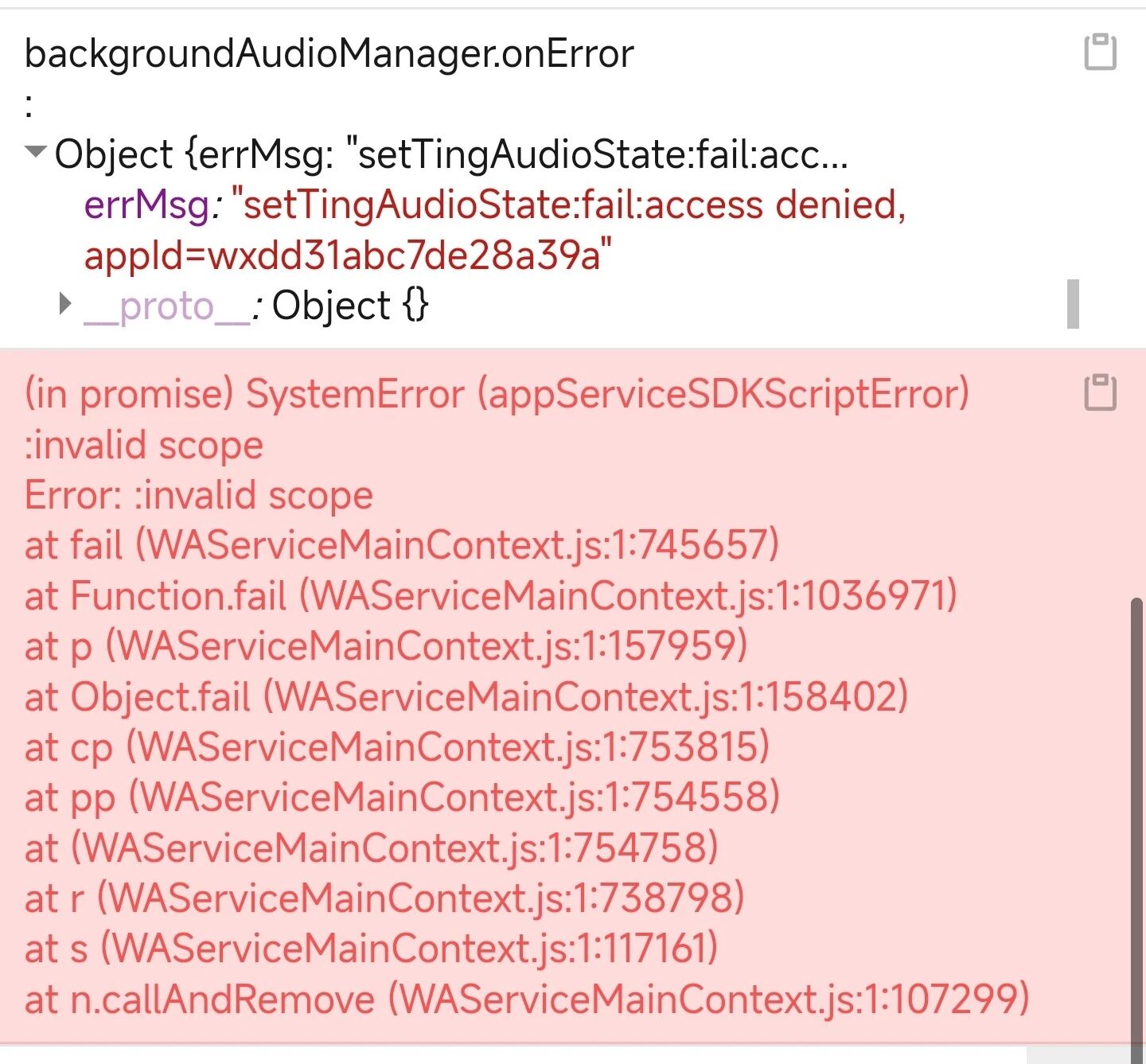The width and height of the screenshot is (1146, 1064).
Task: Click the errMsg property key
Action: point(146,205)
